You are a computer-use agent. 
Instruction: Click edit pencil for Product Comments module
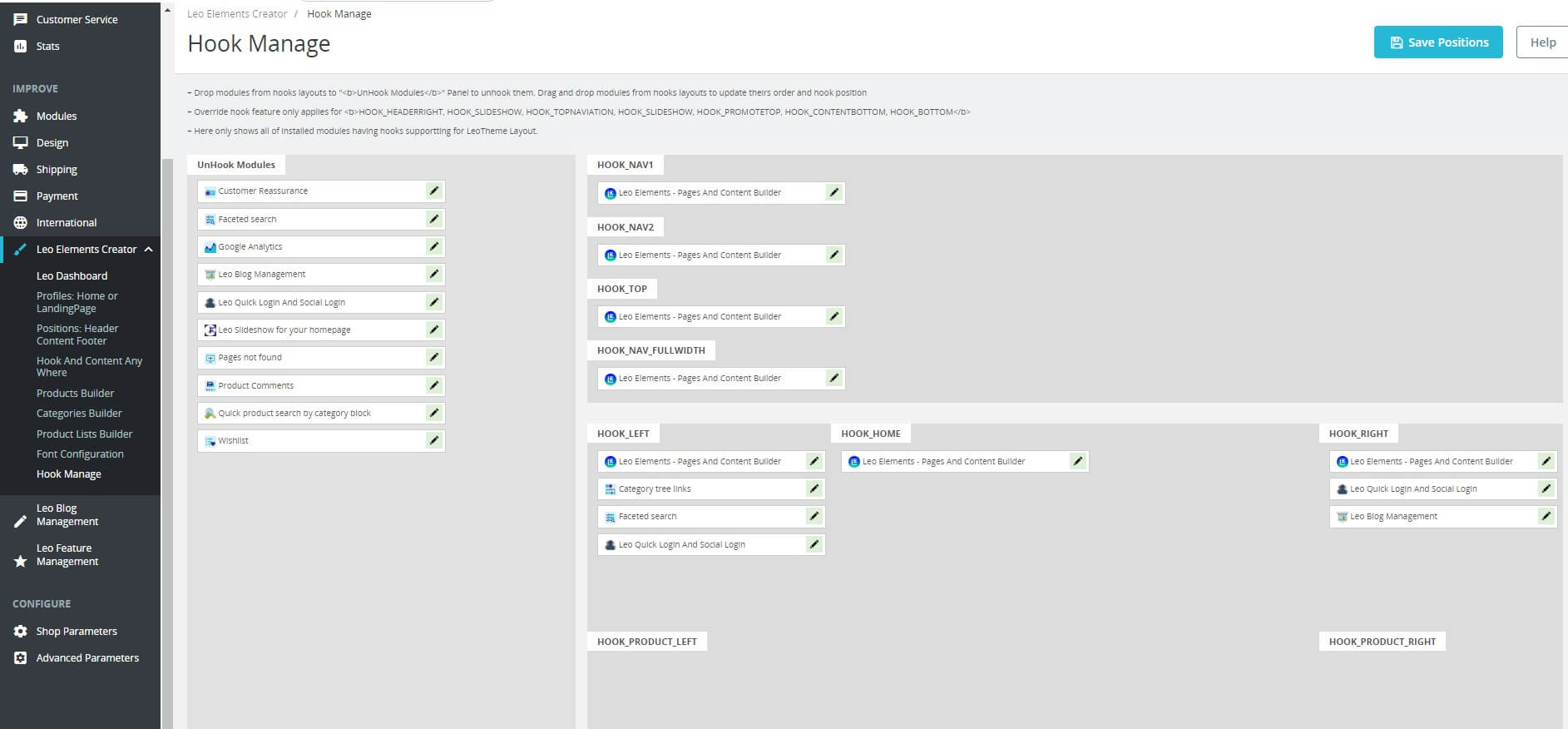pos(433,386)
